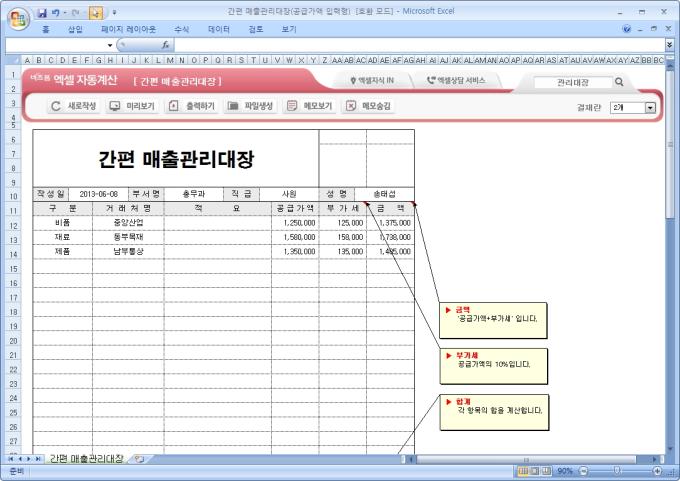
Task: Click the horizontal scrollbar right arrow
Action: click(655, 459)
